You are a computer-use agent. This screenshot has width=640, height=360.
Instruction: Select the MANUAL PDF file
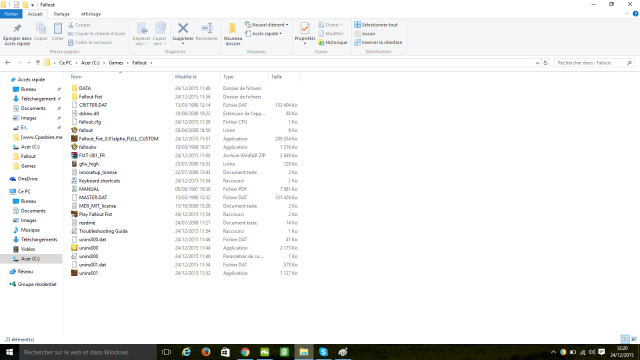(x=89, y=189)
